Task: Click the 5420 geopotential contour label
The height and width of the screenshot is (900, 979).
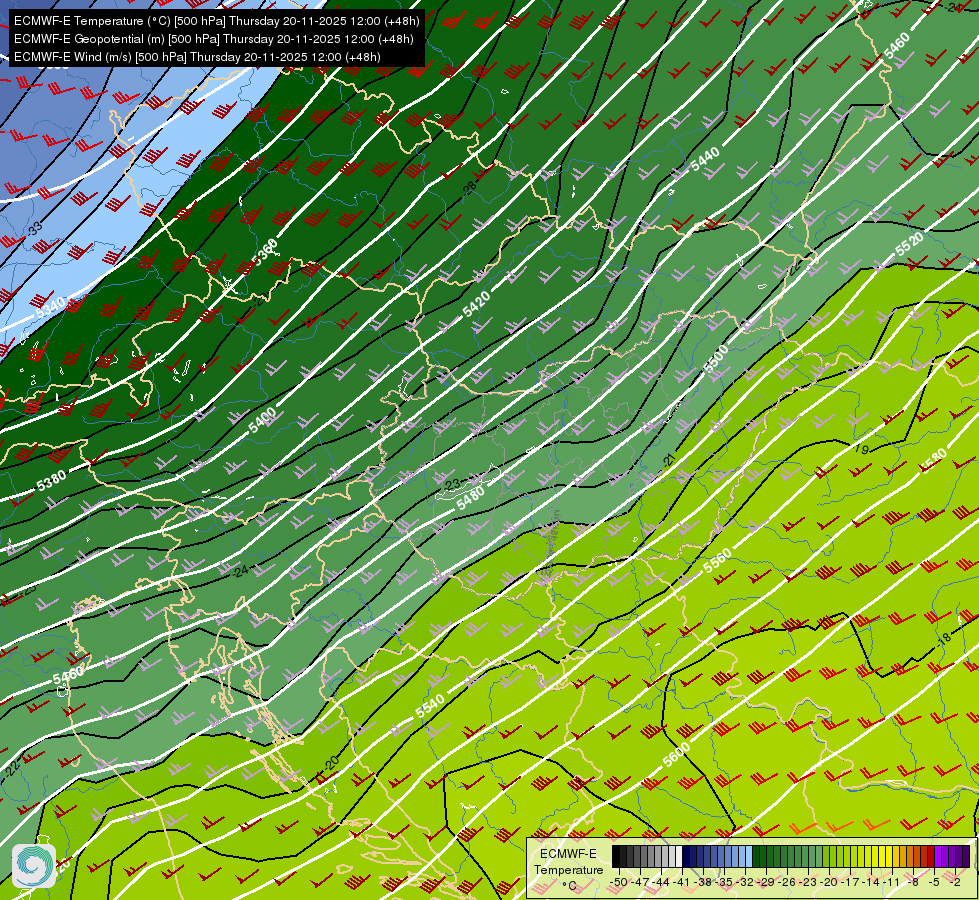Action: (x=476, y=304)
